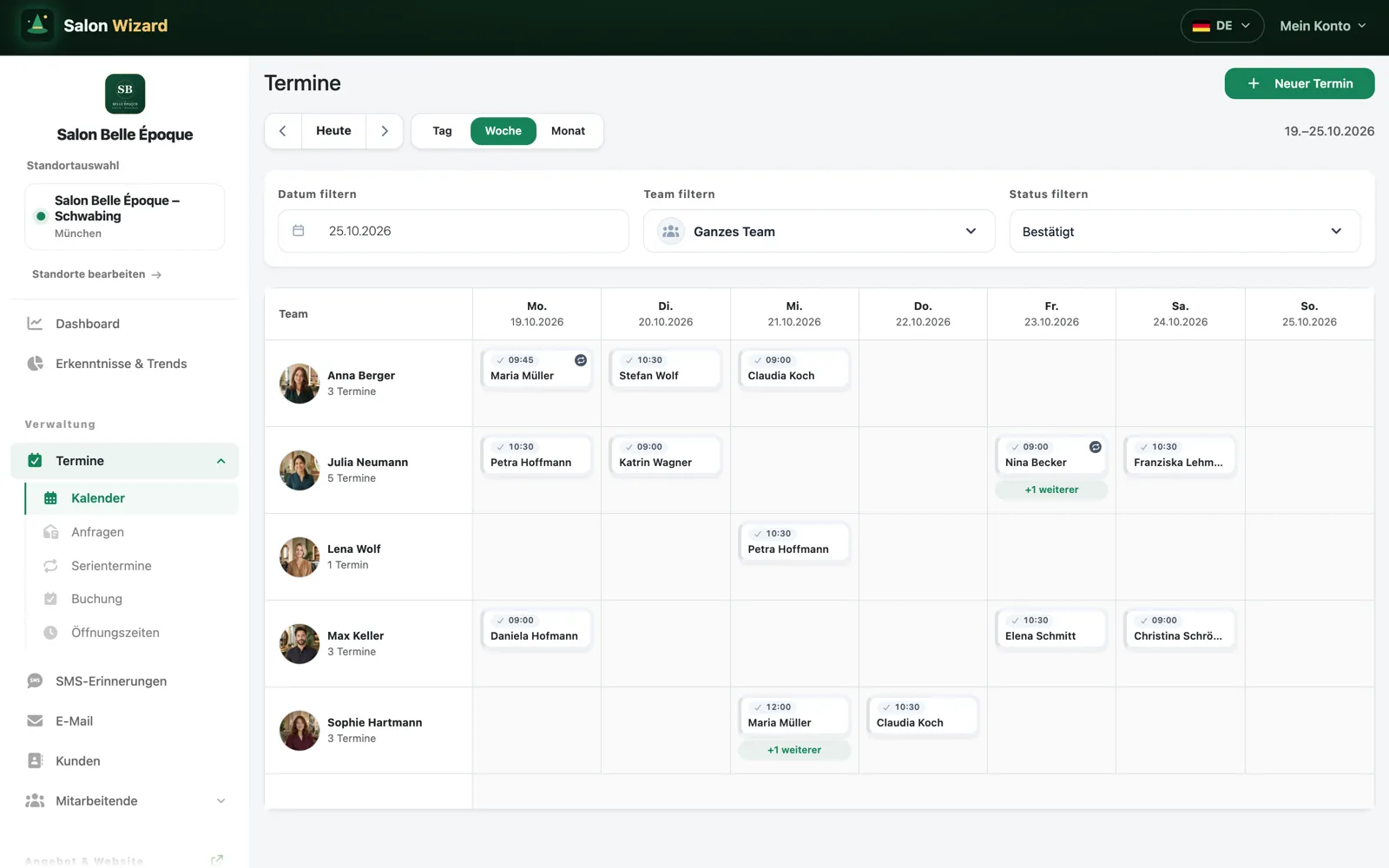1389x868 pixels.
Task: Click the Anfragen icon in sidebar
Action: pos(50,532)
